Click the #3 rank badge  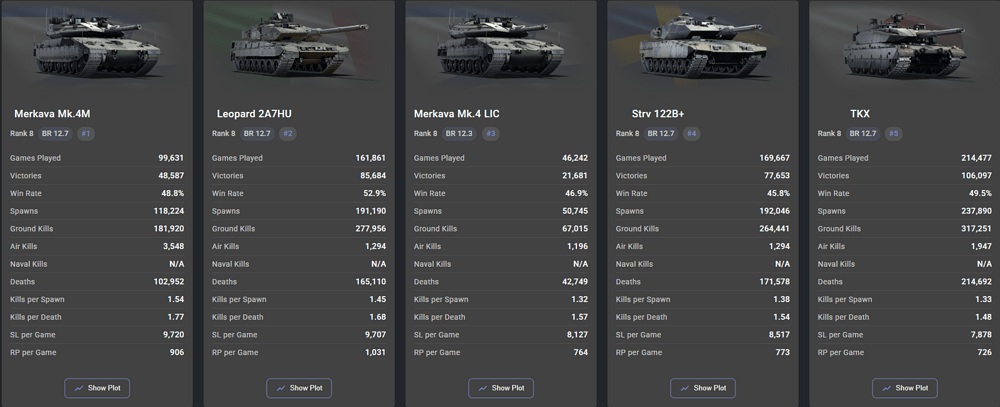coord(490,133)
